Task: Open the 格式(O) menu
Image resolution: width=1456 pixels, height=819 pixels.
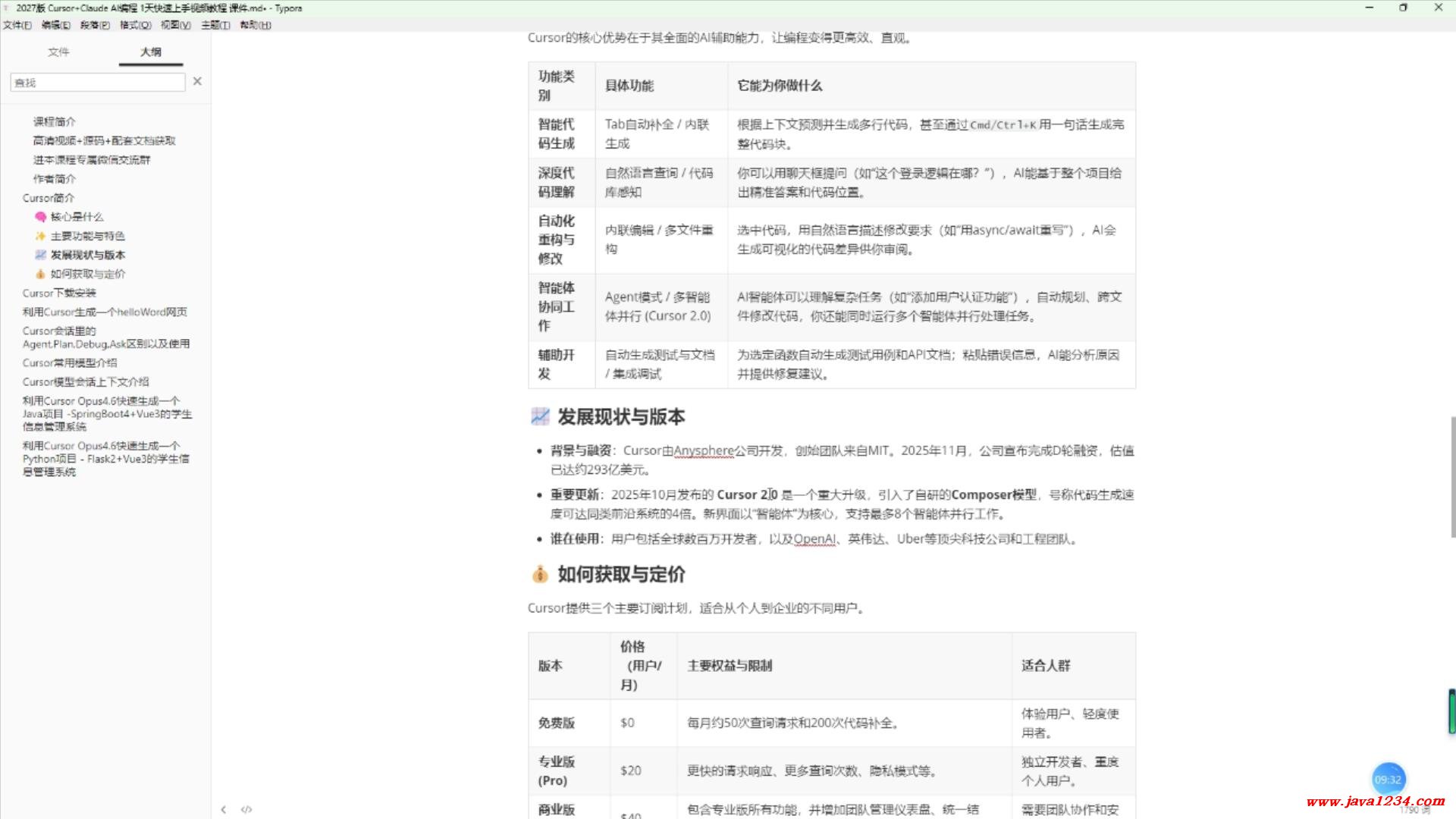Action: tap(136, 25)
